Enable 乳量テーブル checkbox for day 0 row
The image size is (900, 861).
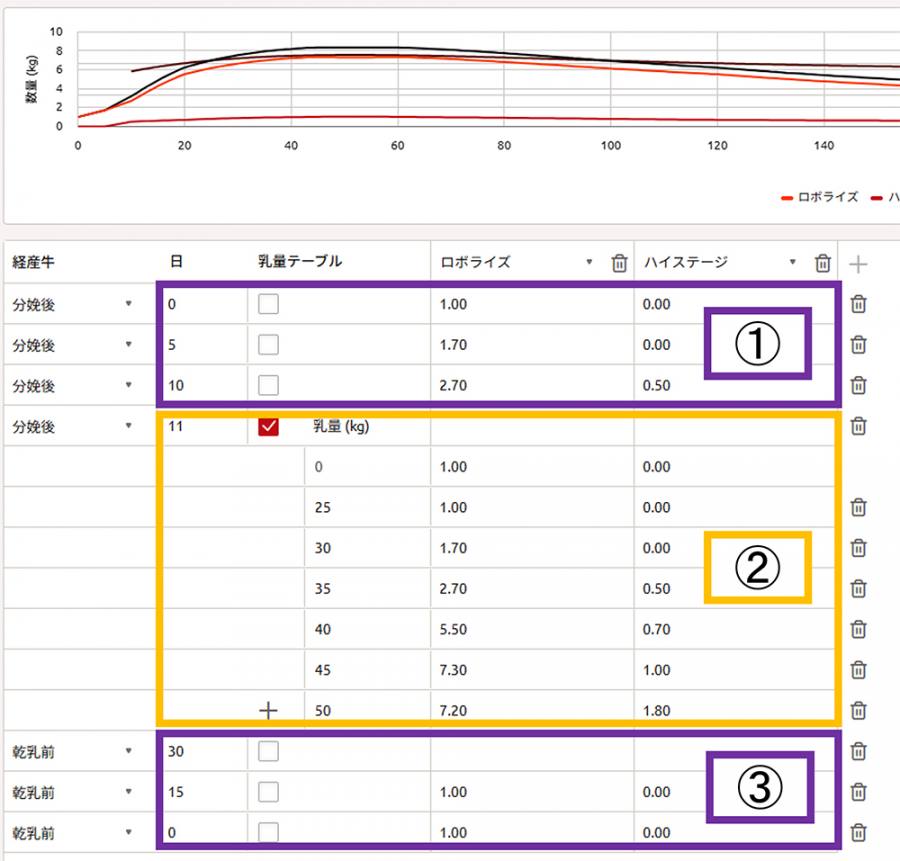pos(268,304)
